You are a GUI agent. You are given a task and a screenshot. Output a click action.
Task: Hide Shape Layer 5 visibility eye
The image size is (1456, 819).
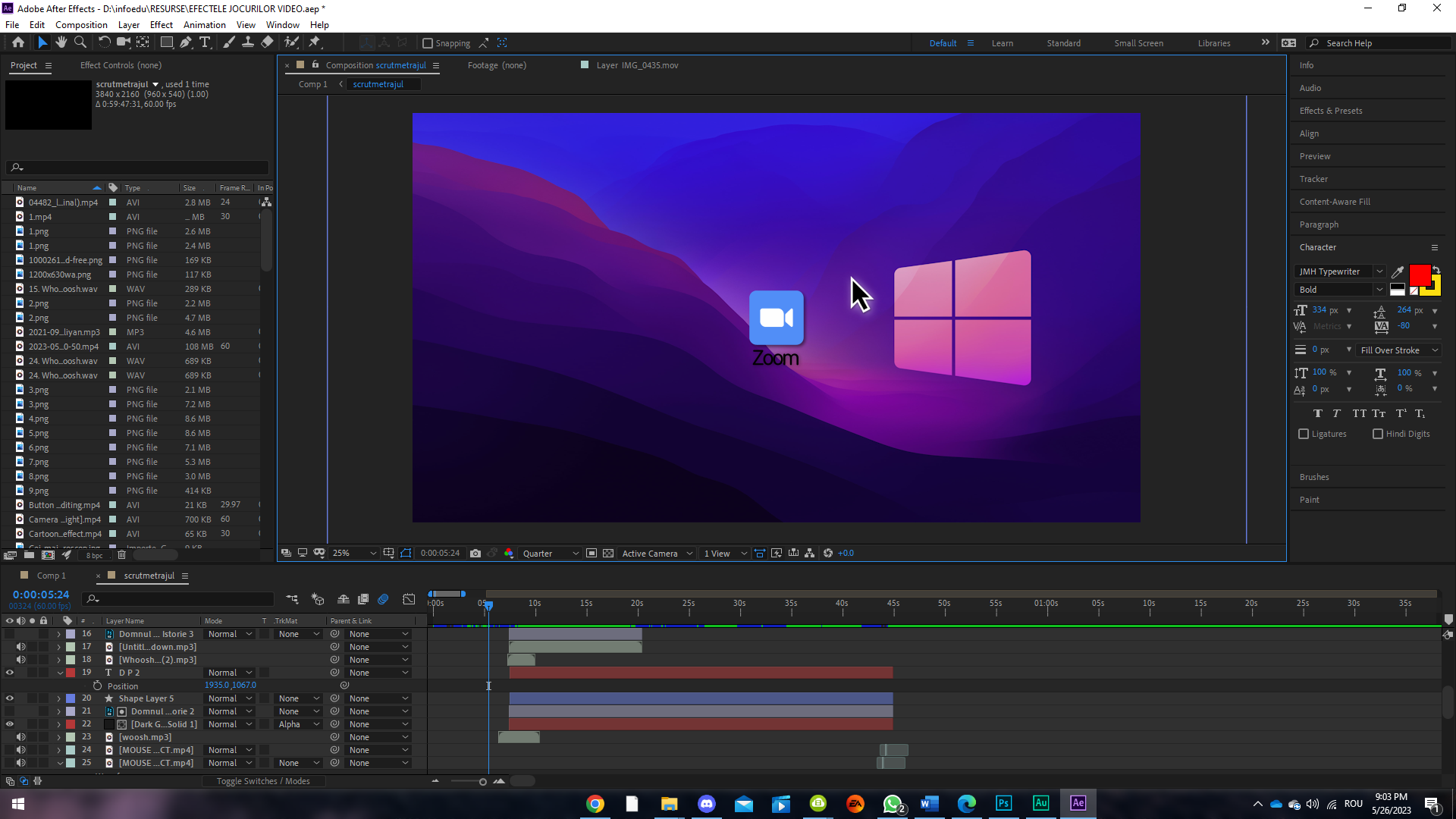[10, 698]
